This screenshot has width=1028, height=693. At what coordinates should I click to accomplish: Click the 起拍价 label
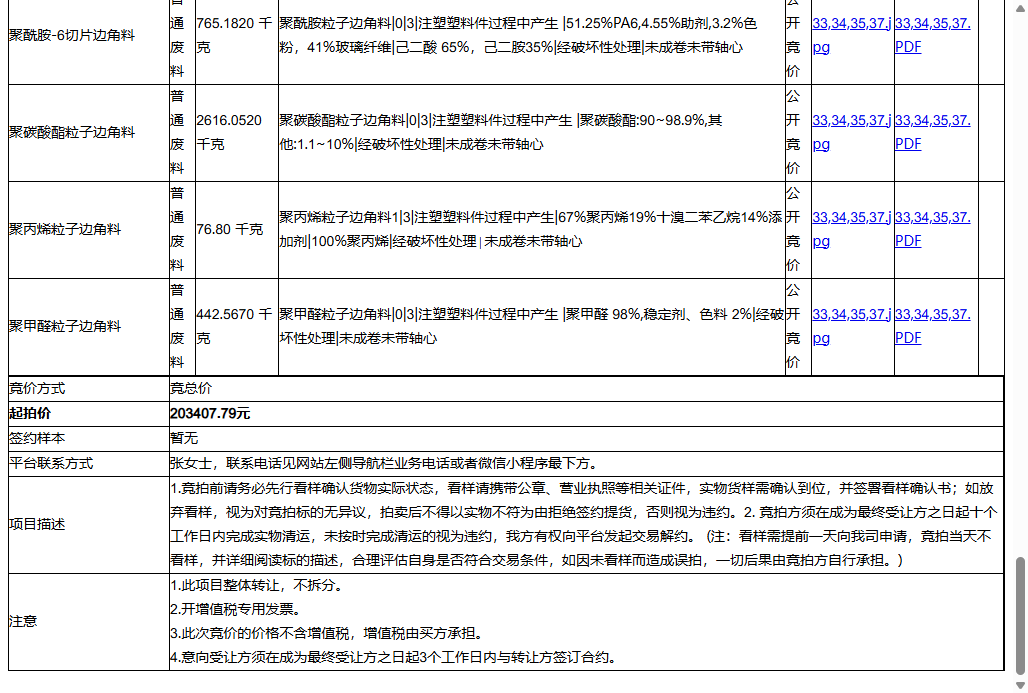pyautogui.click(x=30, y=414)
